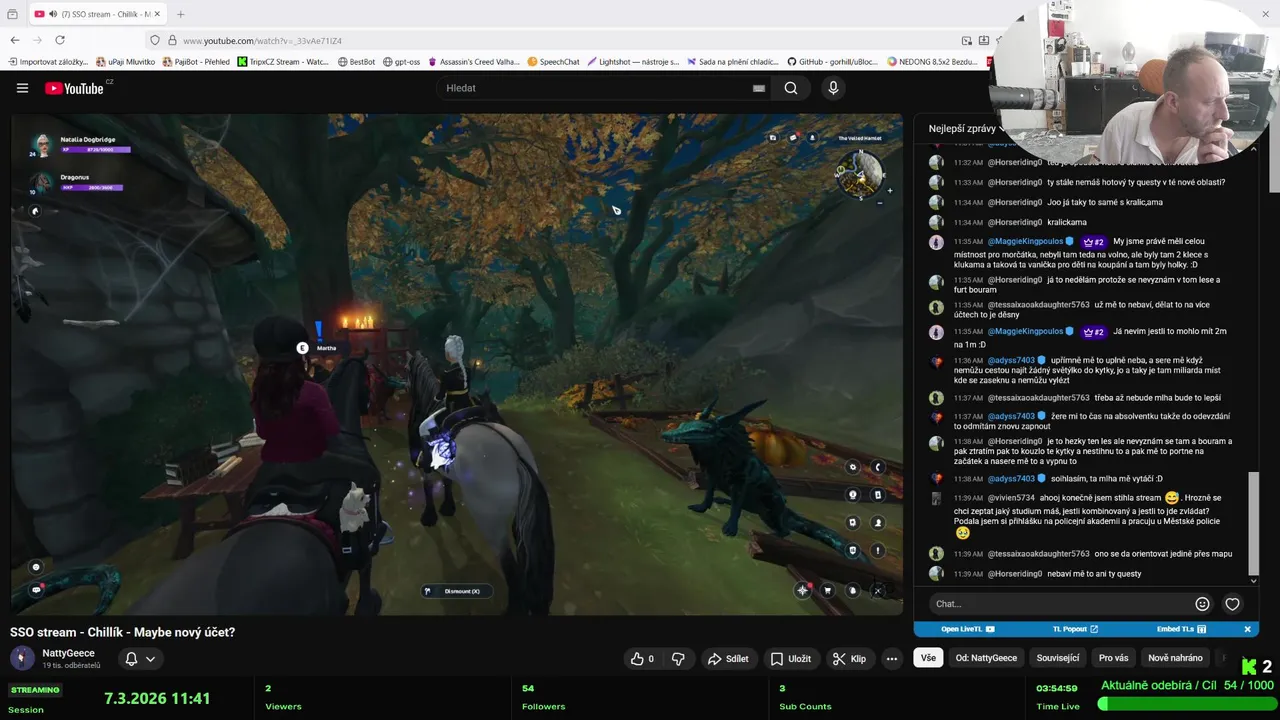Viewport: 1280px width, 720px height.
Task: Mute the SSO stream browser tab
Action: tap(53, 14)
